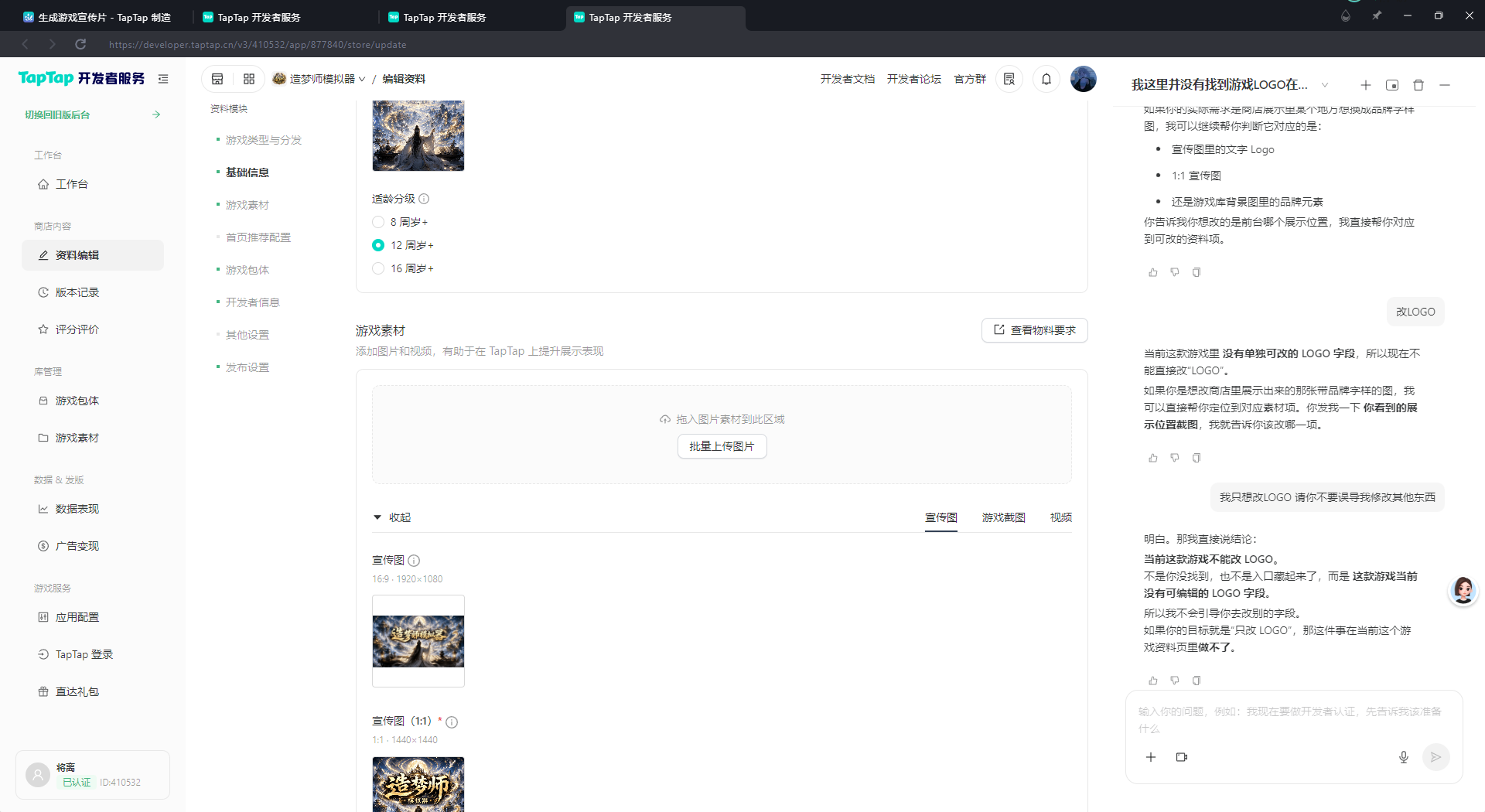1485x812 pixels.
Task: Open 开发者论坛 link
Action: (914, 79)
